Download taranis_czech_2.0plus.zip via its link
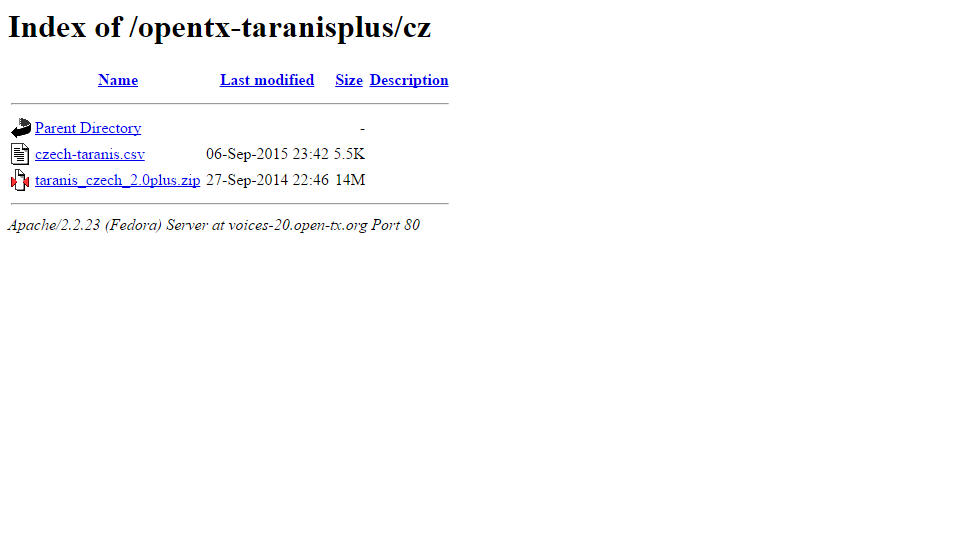 tap(118, 180)
